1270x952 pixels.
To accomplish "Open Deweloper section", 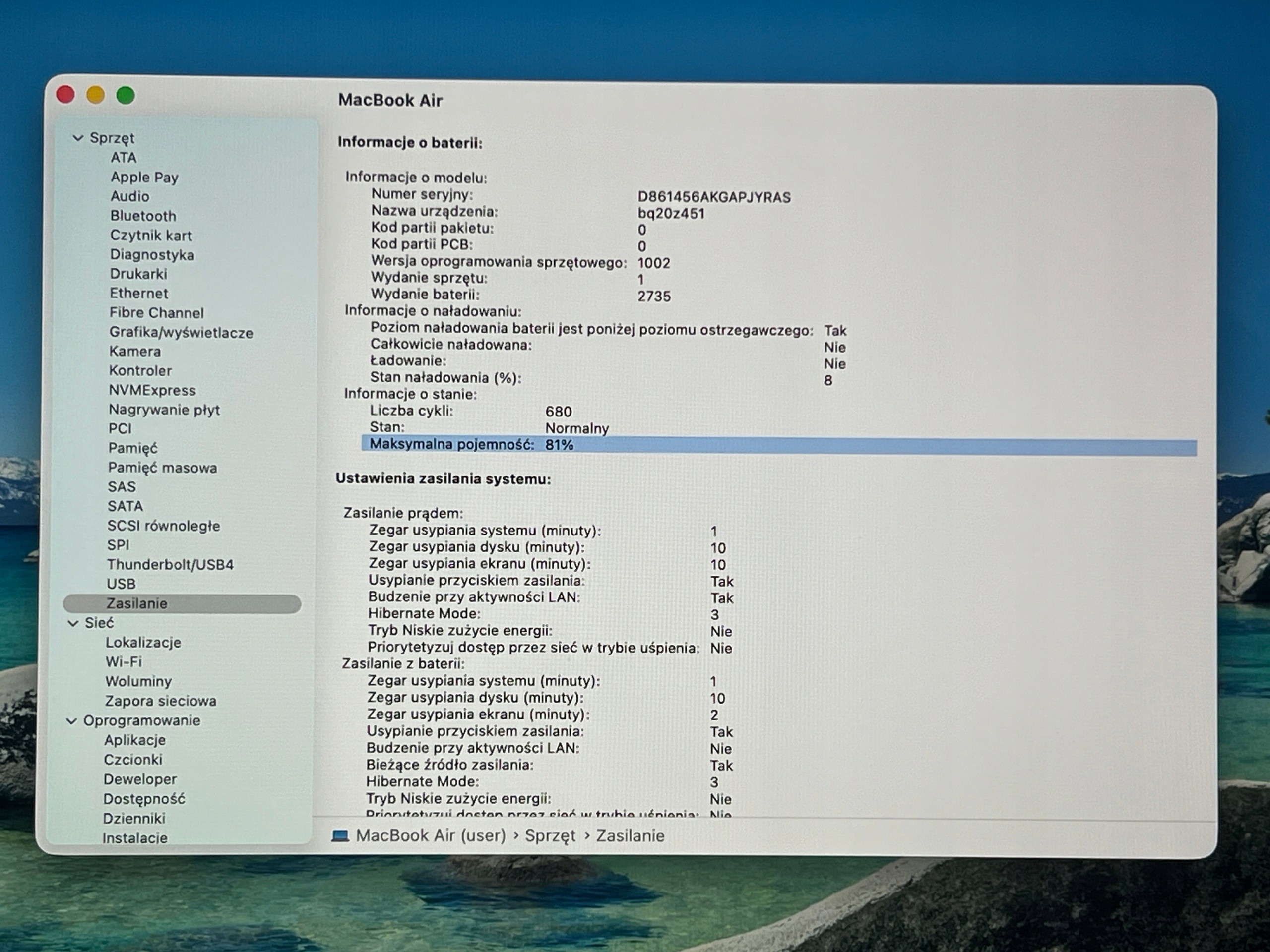I will 140,779.
